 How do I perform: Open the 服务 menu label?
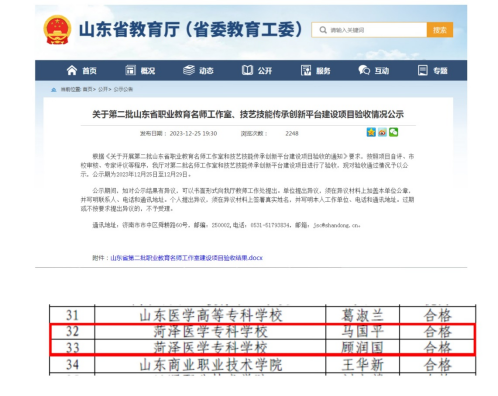(323, 71)
